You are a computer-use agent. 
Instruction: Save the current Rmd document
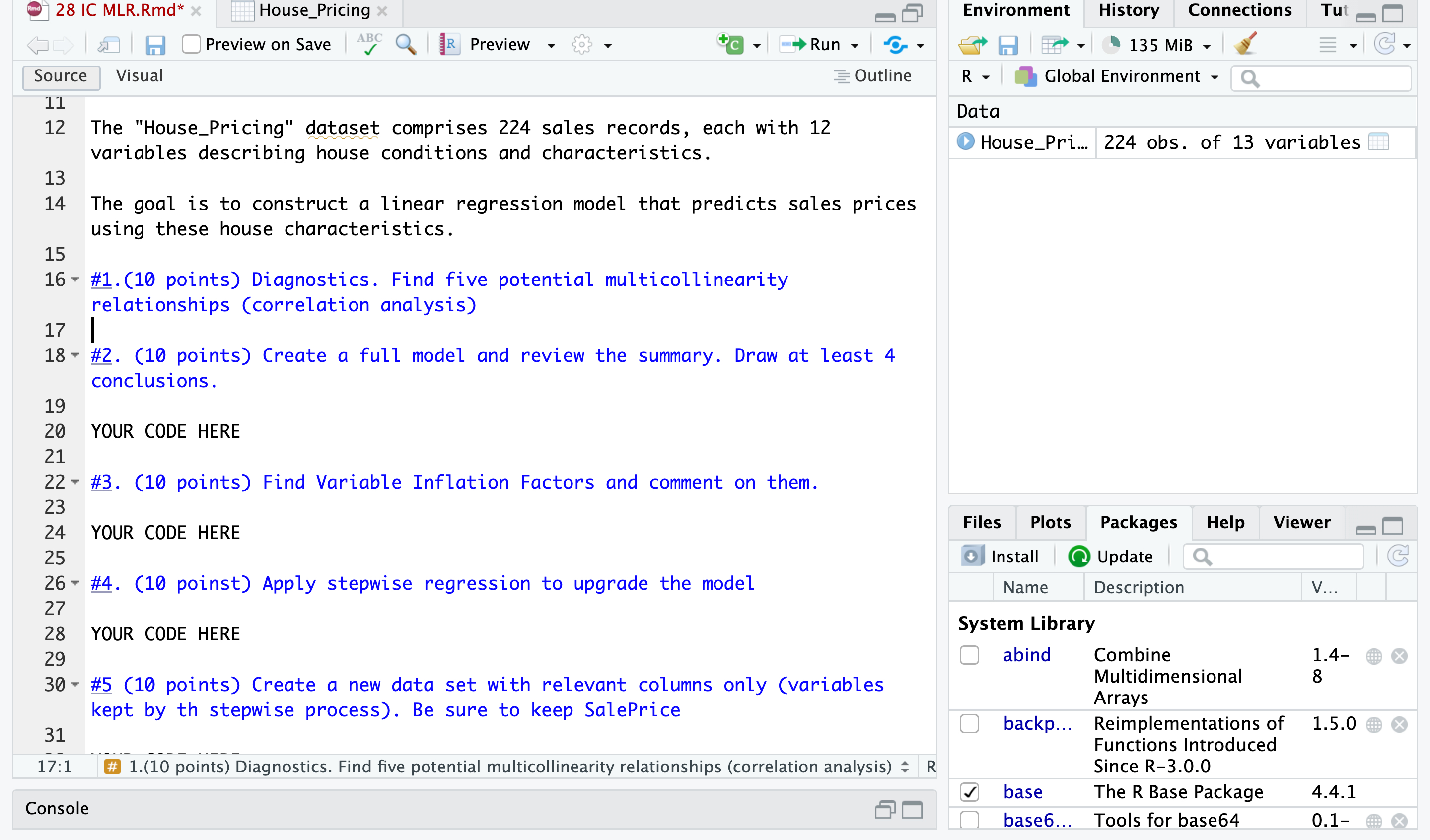click(155, 45)
